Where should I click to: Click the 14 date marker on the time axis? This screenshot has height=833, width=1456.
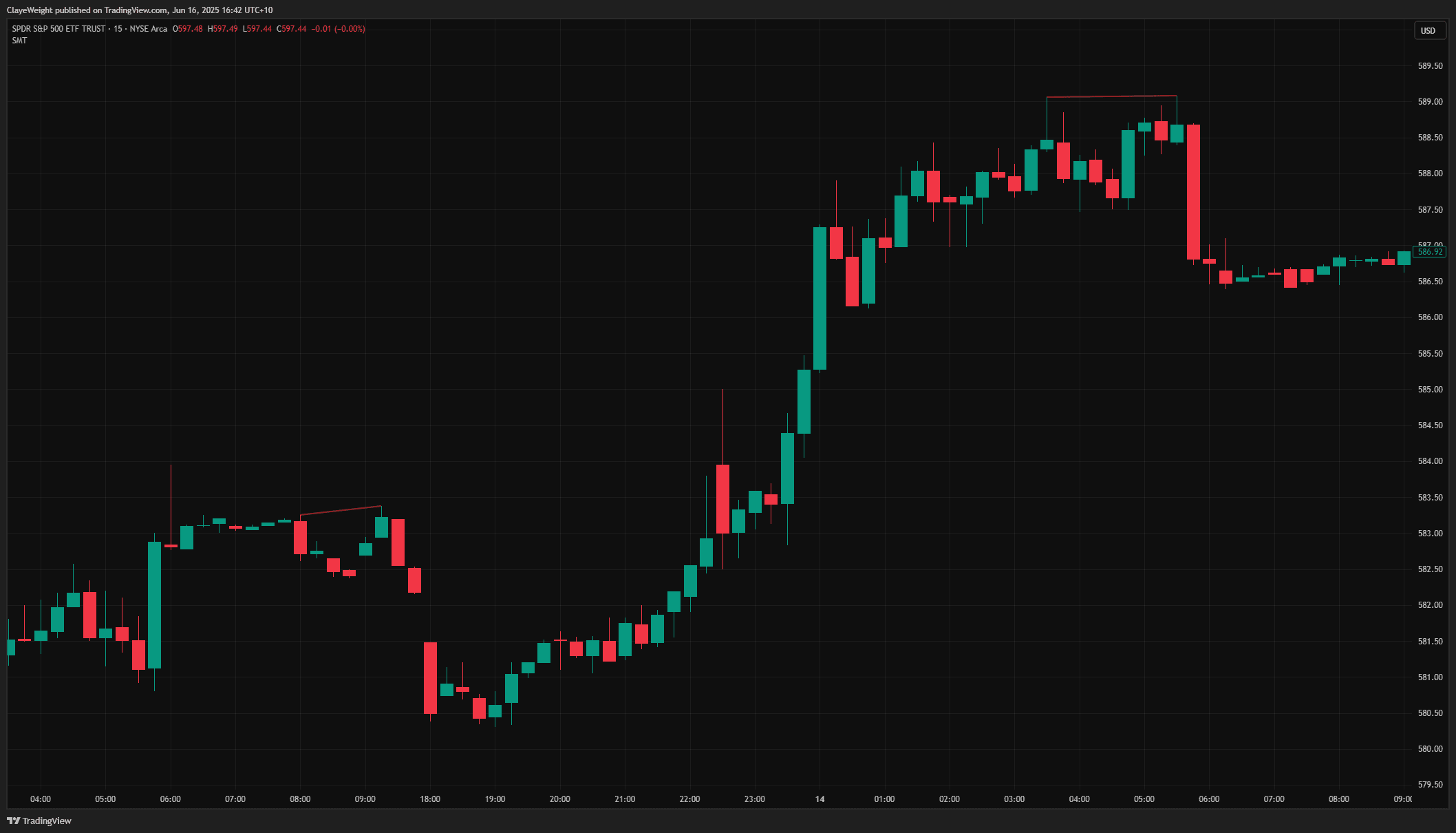tap(820, 799)
